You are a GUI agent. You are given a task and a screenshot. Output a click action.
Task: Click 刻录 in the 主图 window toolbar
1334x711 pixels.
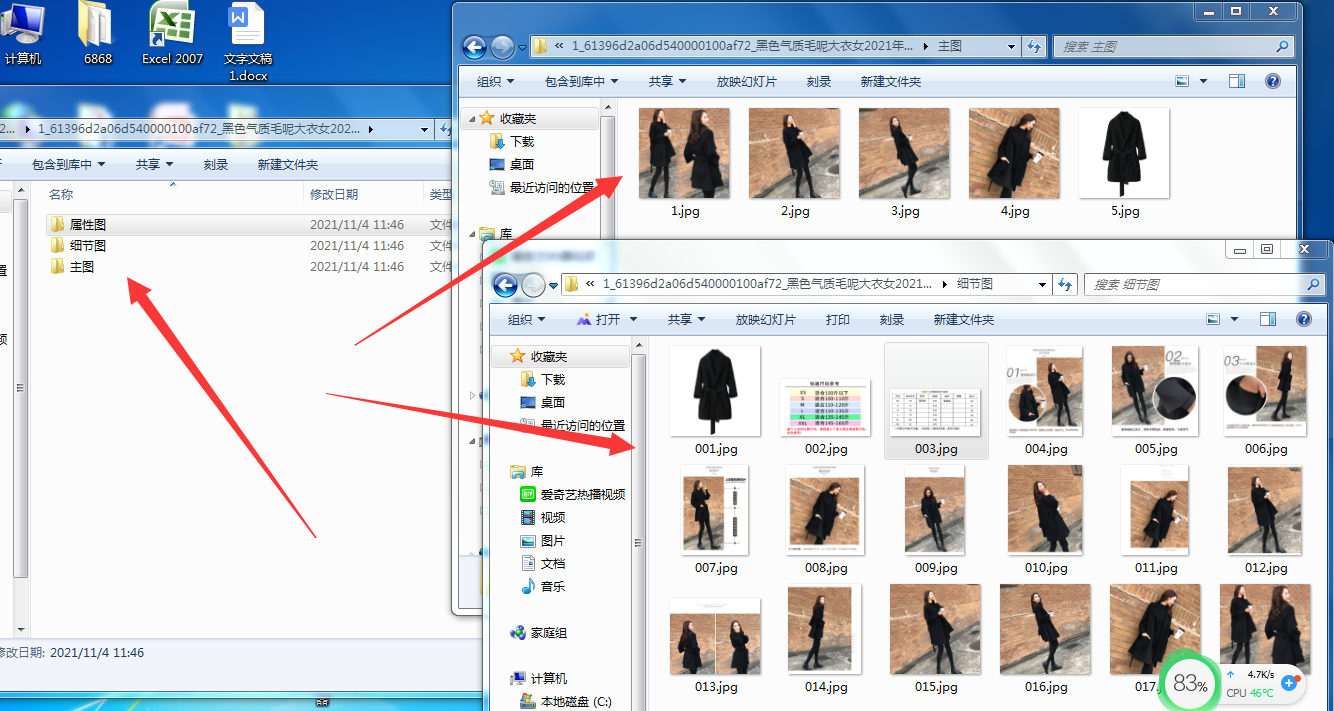pyautogui.click(x=819, y=81)
